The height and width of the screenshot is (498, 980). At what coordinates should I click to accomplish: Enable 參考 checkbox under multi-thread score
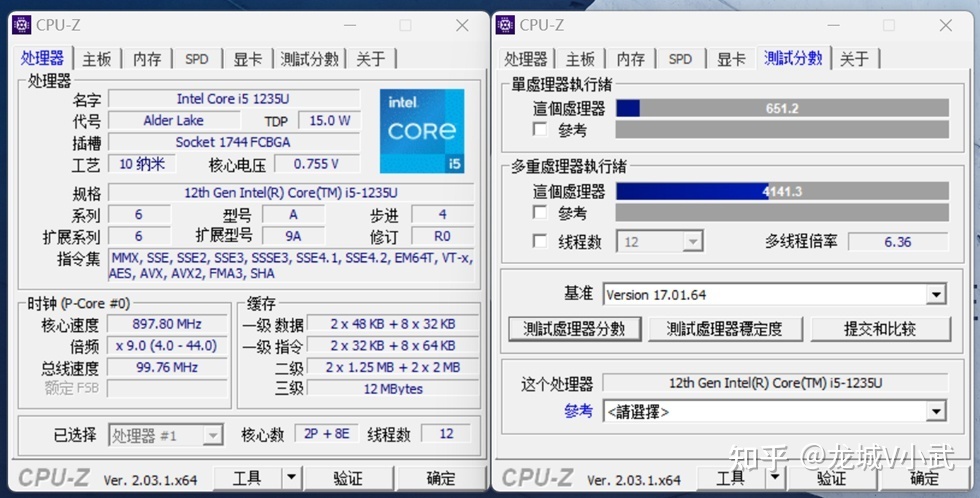point(539,212)
